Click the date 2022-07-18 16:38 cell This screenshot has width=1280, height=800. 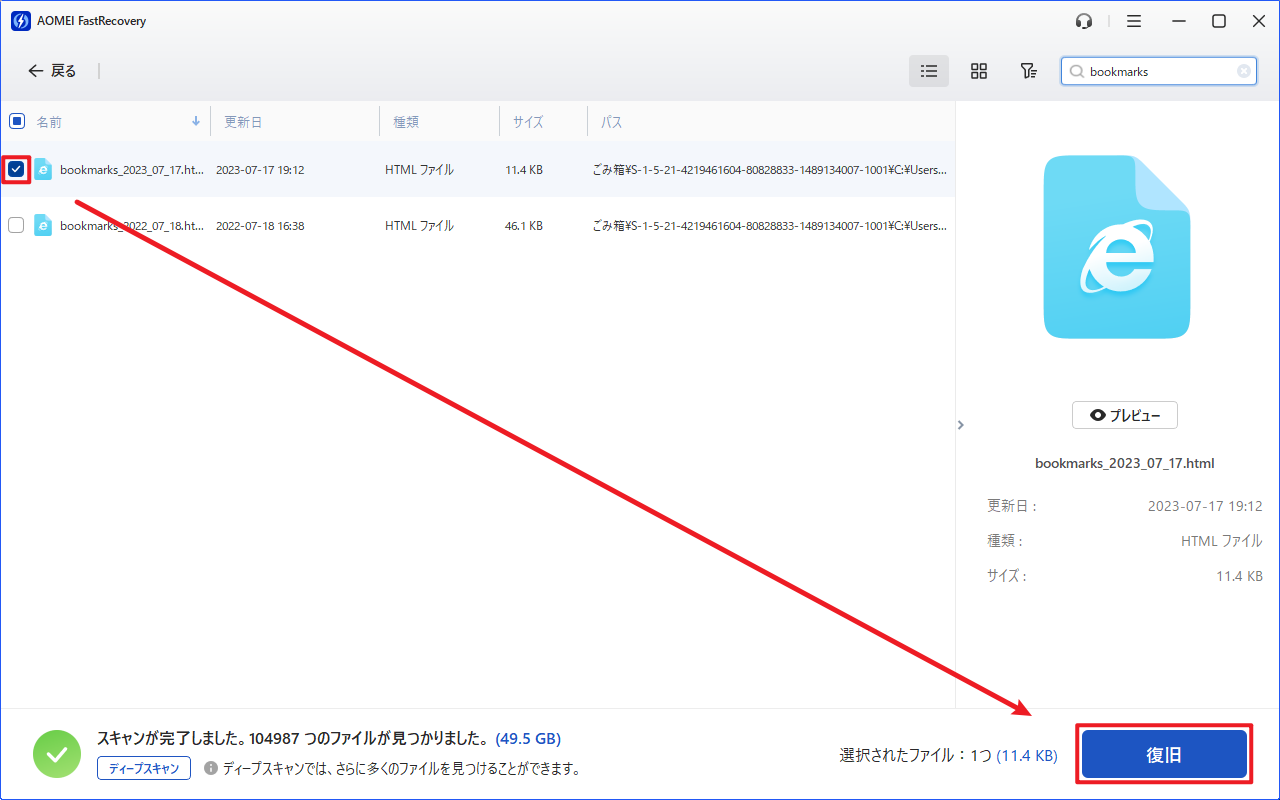coord(260,226)
